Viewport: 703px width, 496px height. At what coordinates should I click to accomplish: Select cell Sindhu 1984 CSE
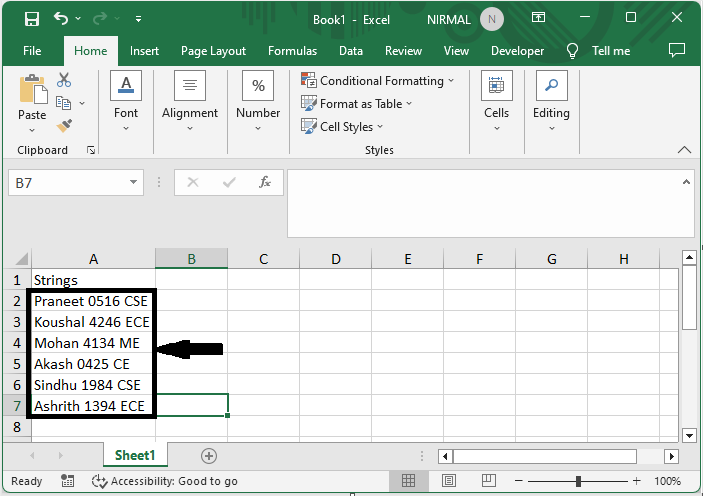[93, 385]
